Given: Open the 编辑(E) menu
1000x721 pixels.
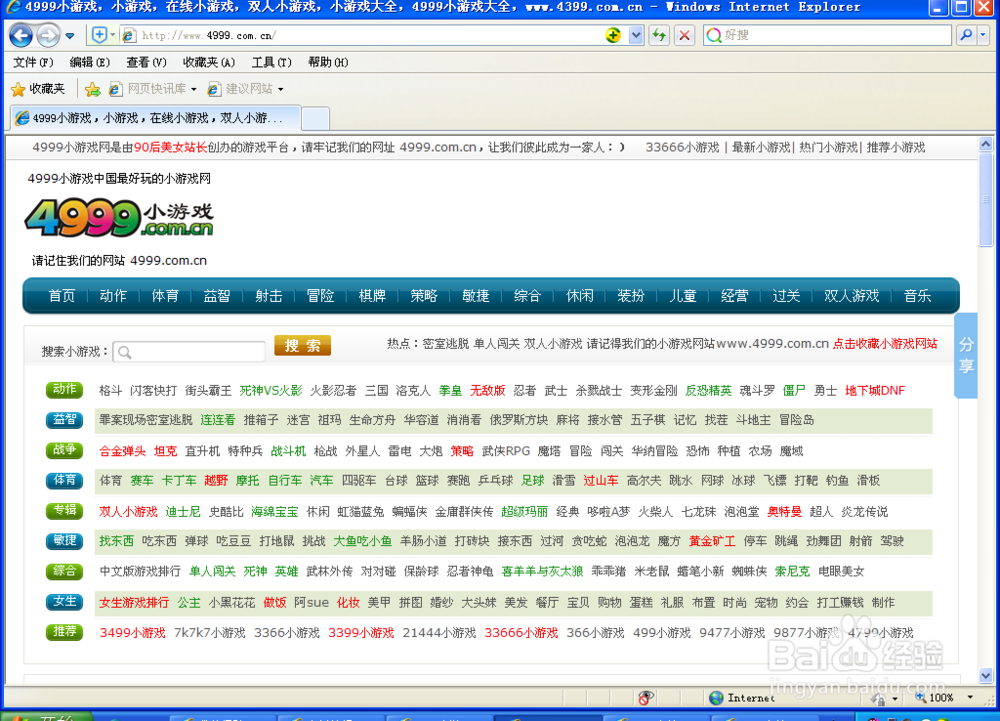Looking at the screenshot, I should click(89, 62).
